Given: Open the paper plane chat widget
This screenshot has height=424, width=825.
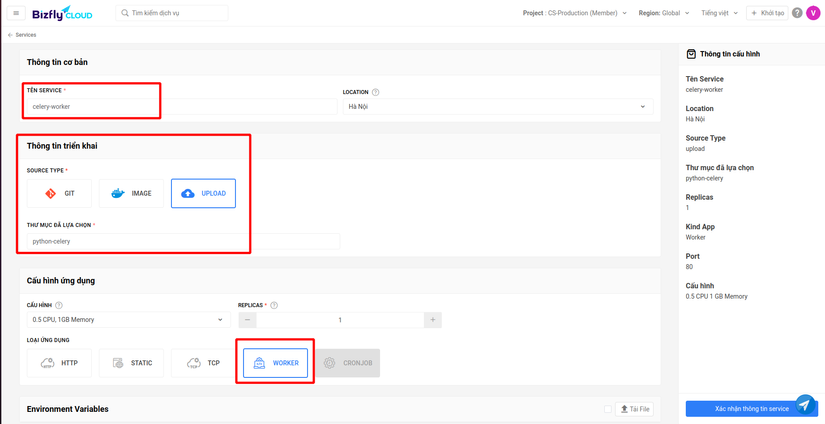Looking at the screenshot, I should coord(805,405).
